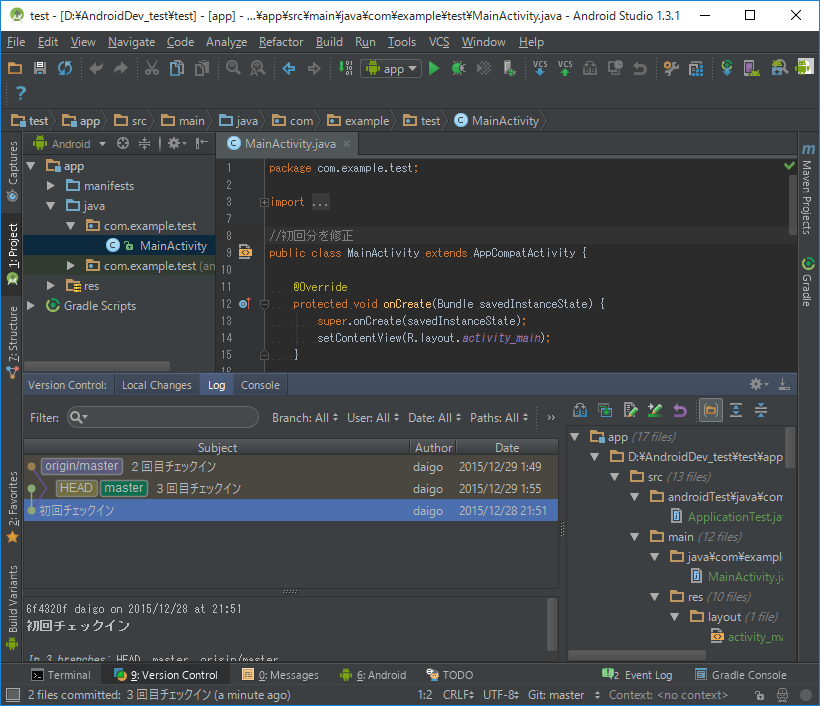Click the Make Project icon
Screen dimensions: 820x706
[x=346, y=68]
